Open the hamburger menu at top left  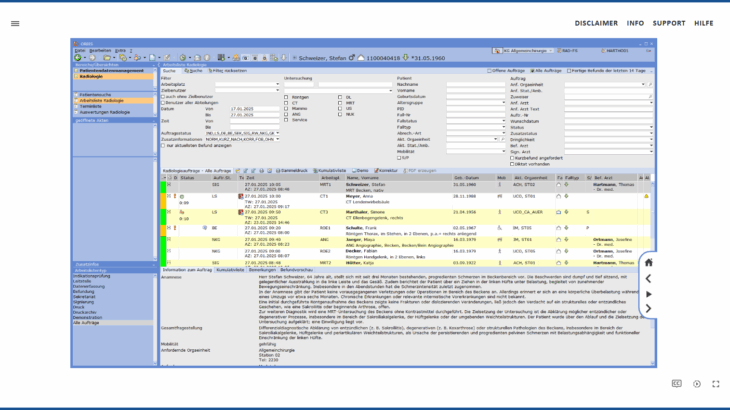(15, 23)
